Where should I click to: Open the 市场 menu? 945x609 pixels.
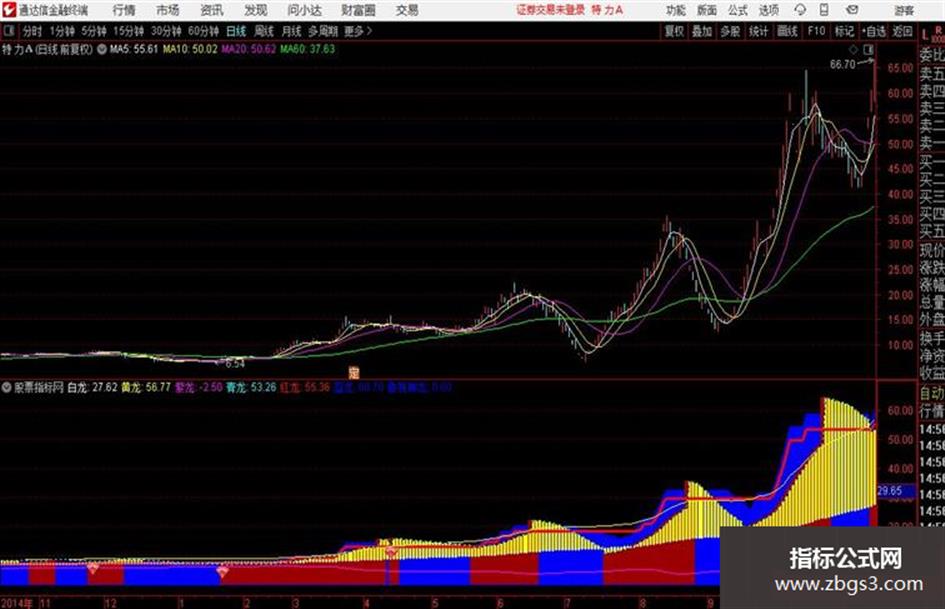168,10
